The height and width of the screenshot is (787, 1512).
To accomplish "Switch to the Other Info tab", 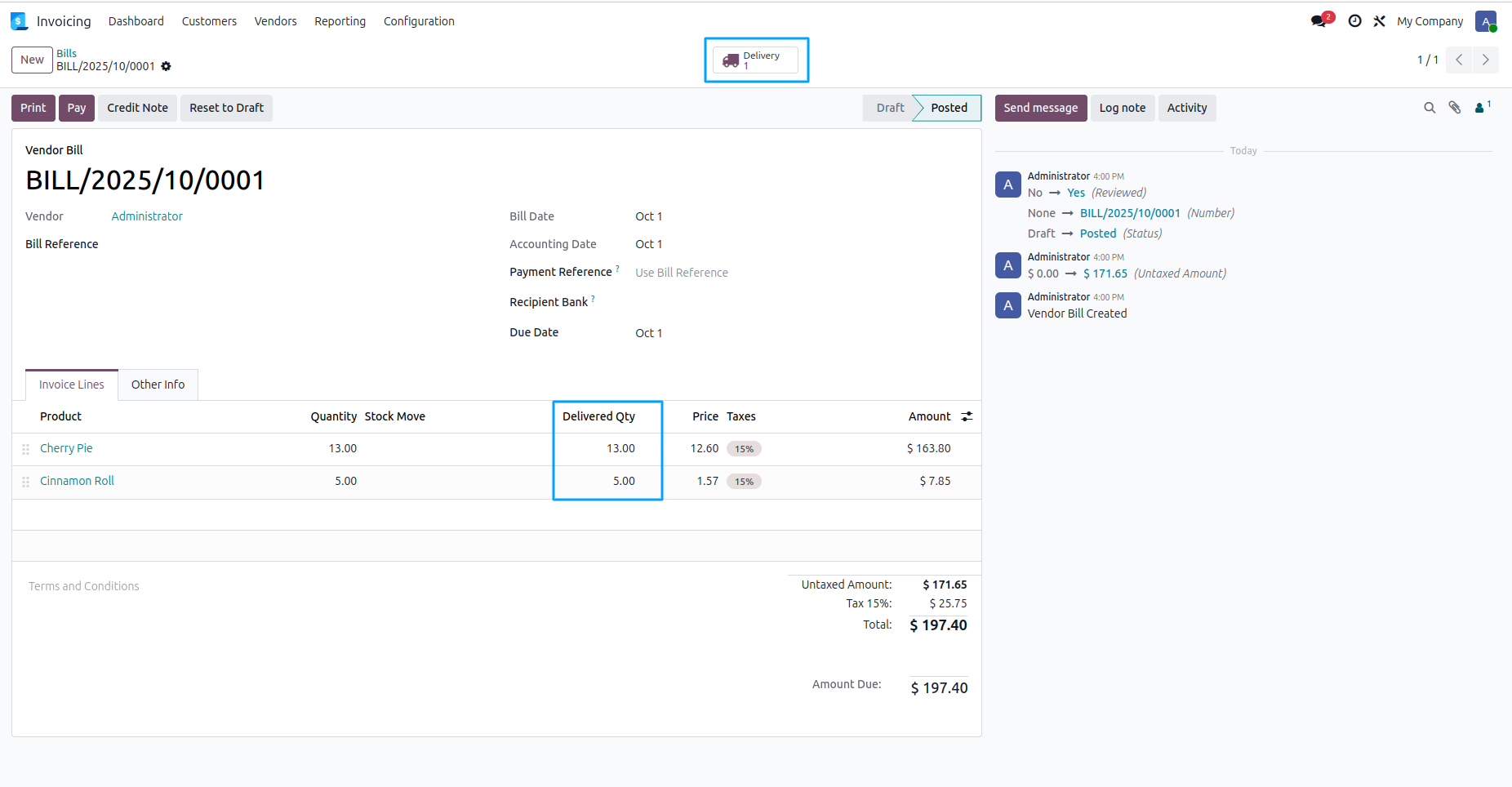I will click(158, 385).
